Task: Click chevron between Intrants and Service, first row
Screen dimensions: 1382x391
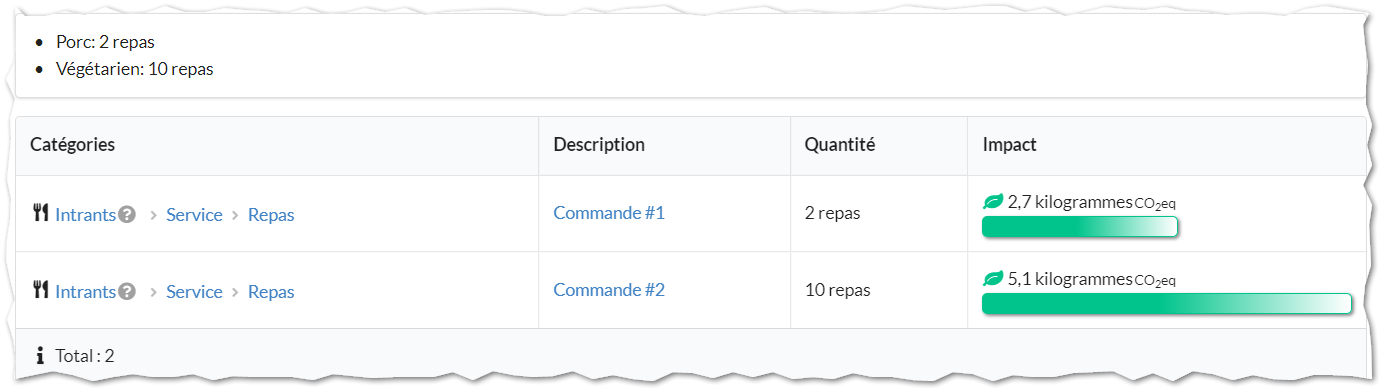Action: [152, 215]
